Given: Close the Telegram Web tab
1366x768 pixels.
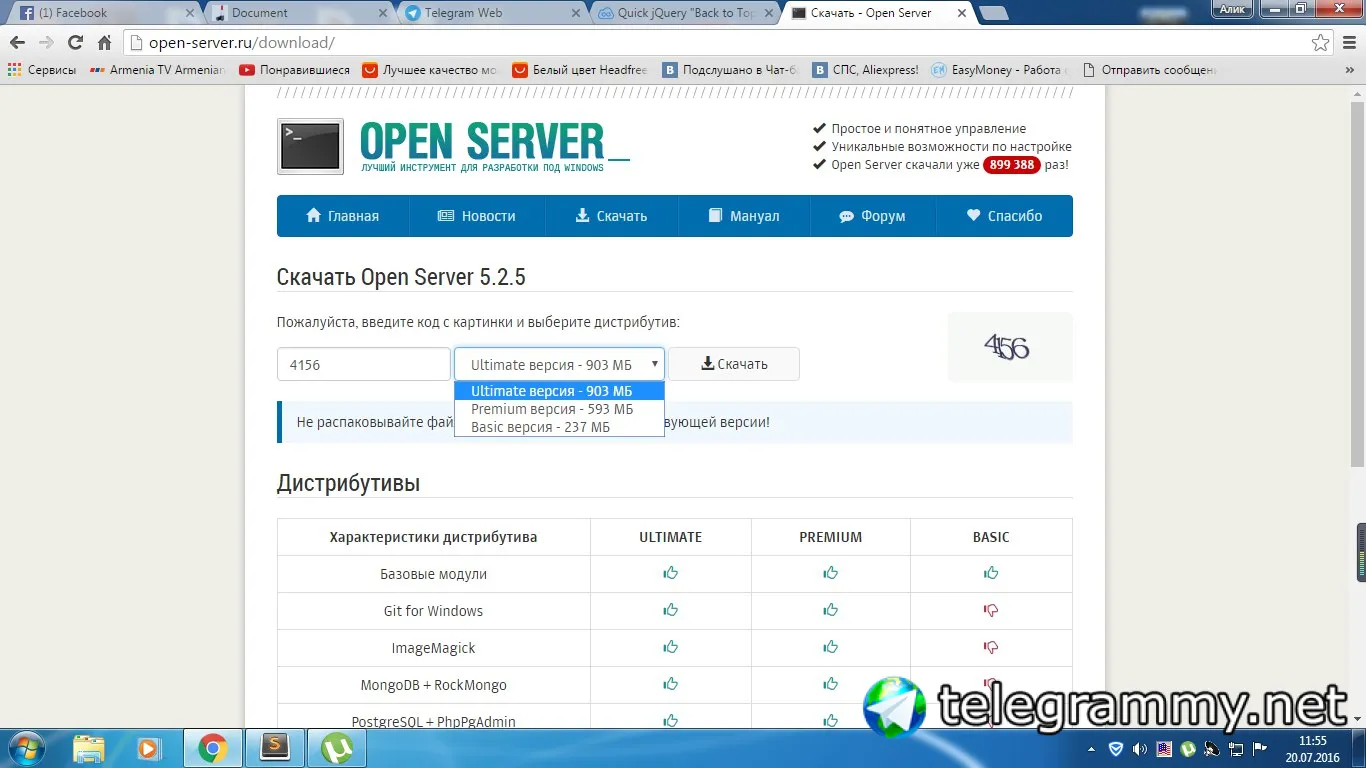Looking at the screenshot, I should point(574,13).
